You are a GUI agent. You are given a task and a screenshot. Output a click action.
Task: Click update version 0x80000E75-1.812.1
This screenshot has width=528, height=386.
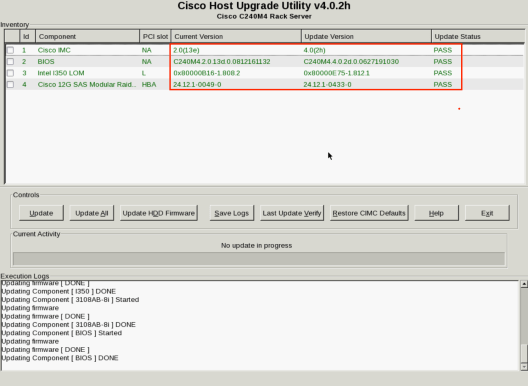[336, 73]
